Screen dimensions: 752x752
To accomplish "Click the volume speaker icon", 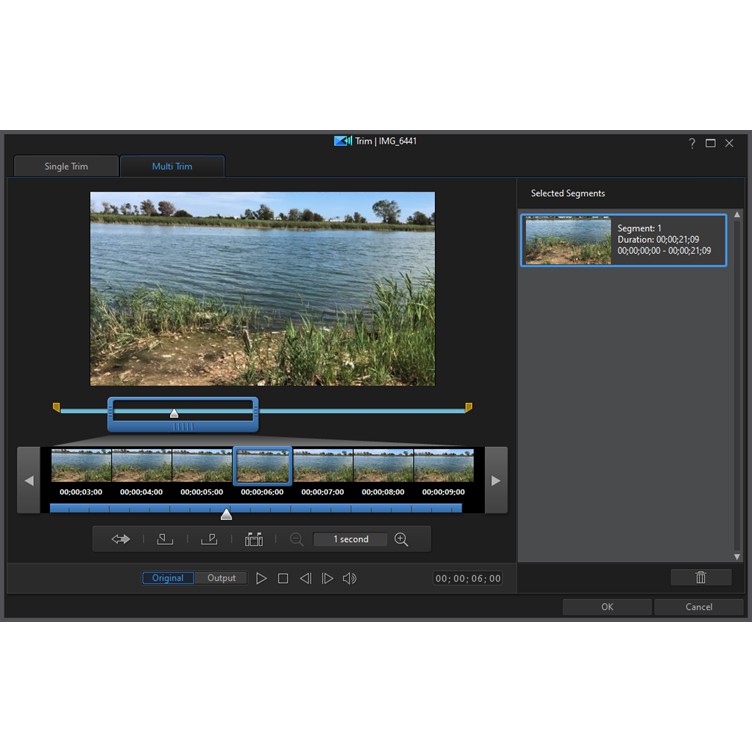I will tap(350, 578).
